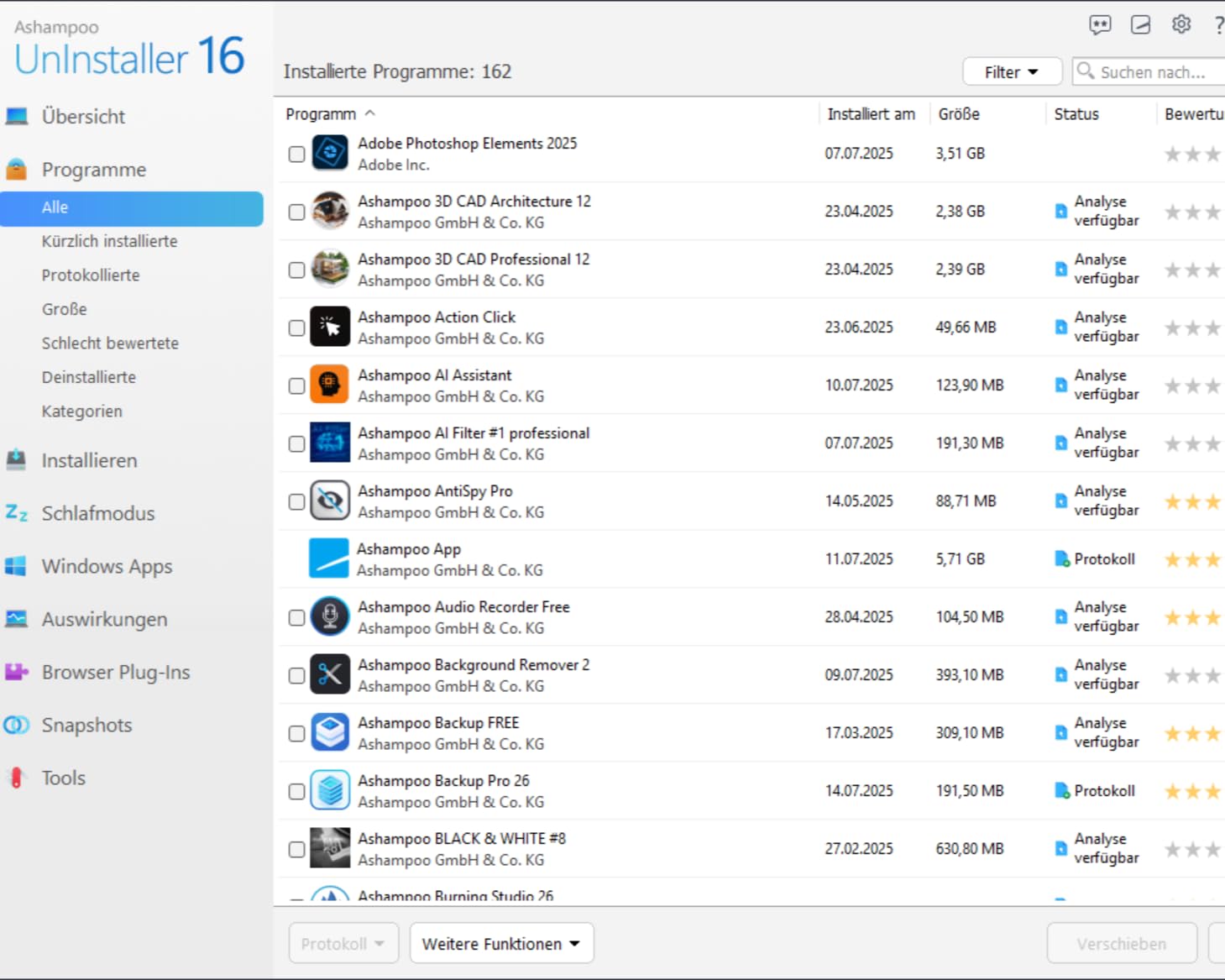Rate Ashampoo AntiSpy Pro with stars
Screen dimensions: 1225x980
1193,501
